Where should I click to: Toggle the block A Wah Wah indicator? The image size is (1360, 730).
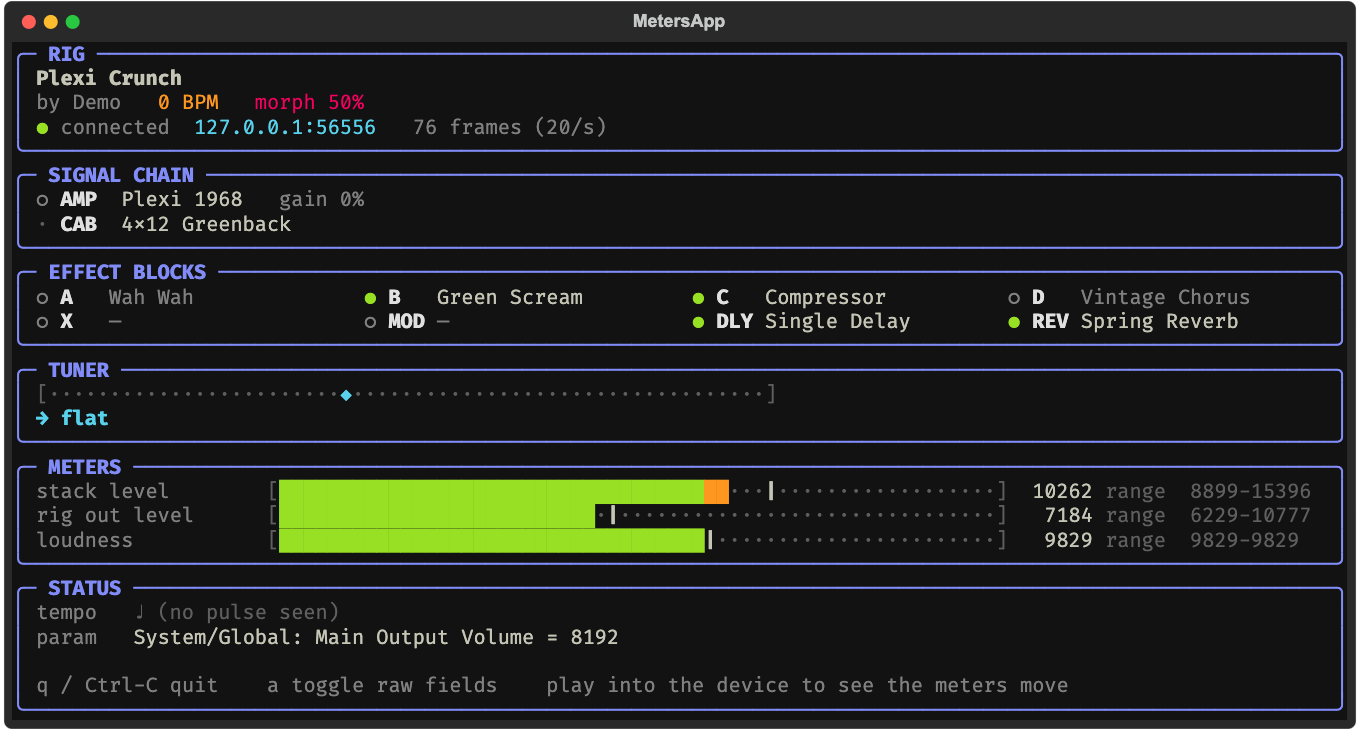pyautogui.click(x=42, y=298)
